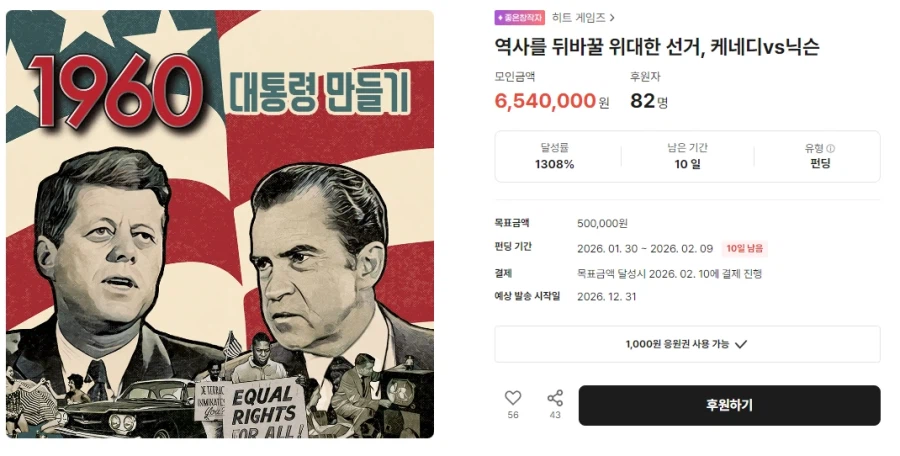Click the 남은 기간 10일 value
Image resolution: width=900 pixels, height=456 pixels.
687,164
